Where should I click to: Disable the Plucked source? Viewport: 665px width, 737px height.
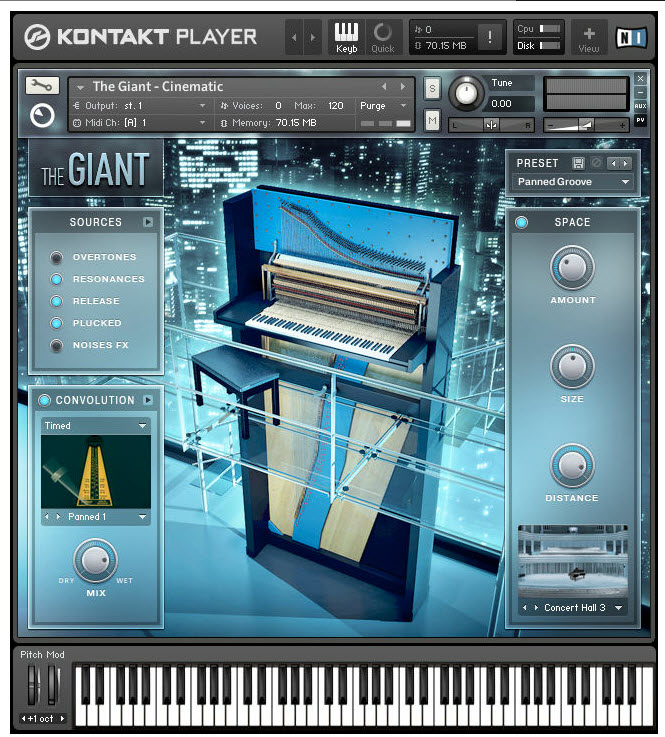(56, 323)
